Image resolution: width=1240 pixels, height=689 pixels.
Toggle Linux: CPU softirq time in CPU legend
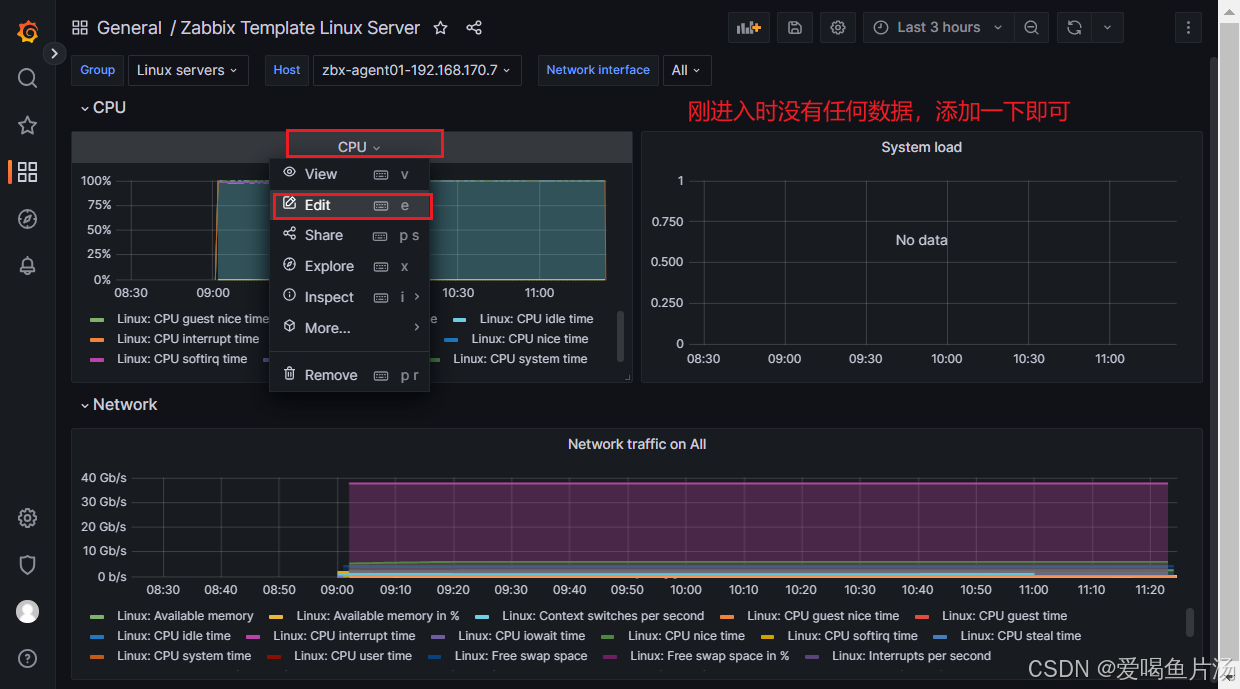tap(182, 359)
